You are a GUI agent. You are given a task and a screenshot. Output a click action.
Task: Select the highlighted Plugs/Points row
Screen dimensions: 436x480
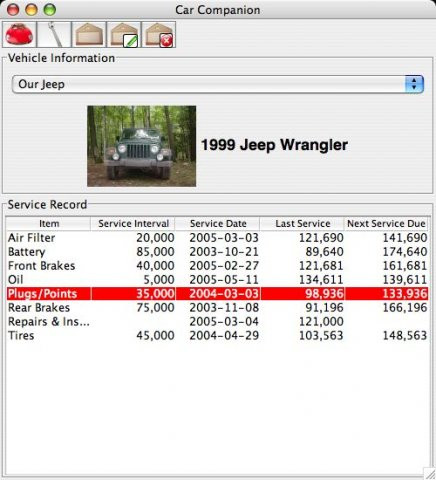217,294
